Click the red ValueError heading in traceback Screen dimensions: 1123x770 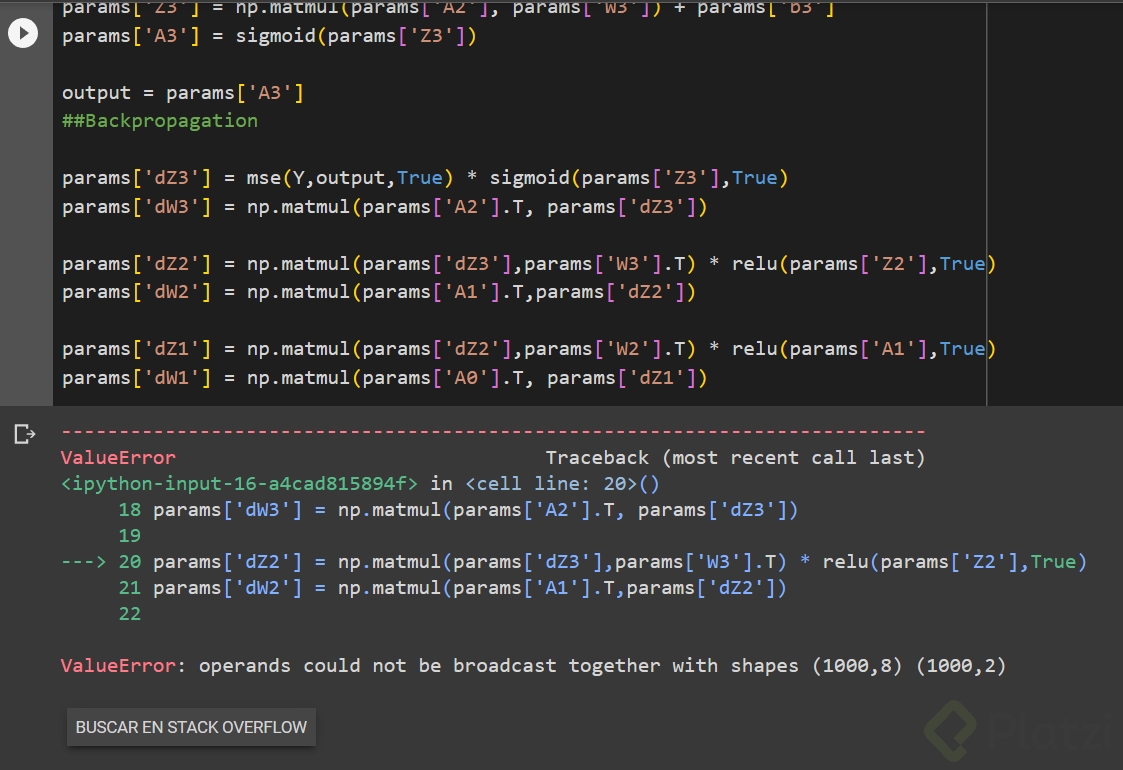coord(118,458)
